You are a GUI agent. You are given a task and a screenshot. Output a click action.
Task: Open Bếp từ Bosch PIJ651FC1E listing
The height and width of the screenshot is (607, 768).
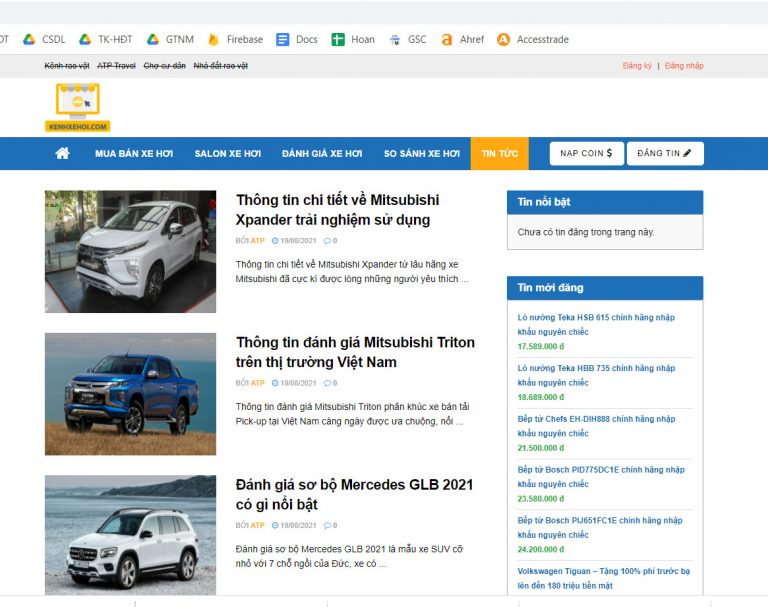click(600, 528)
